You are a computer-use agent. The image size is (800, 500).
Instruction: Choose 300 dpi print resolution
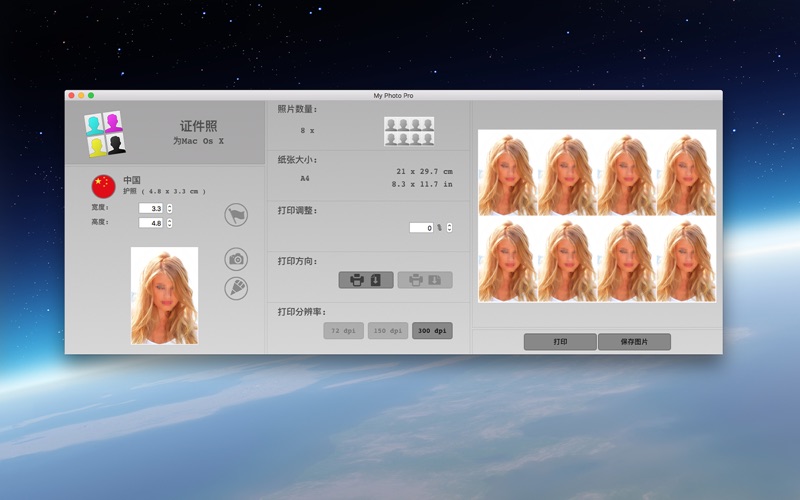pos(432,330)
